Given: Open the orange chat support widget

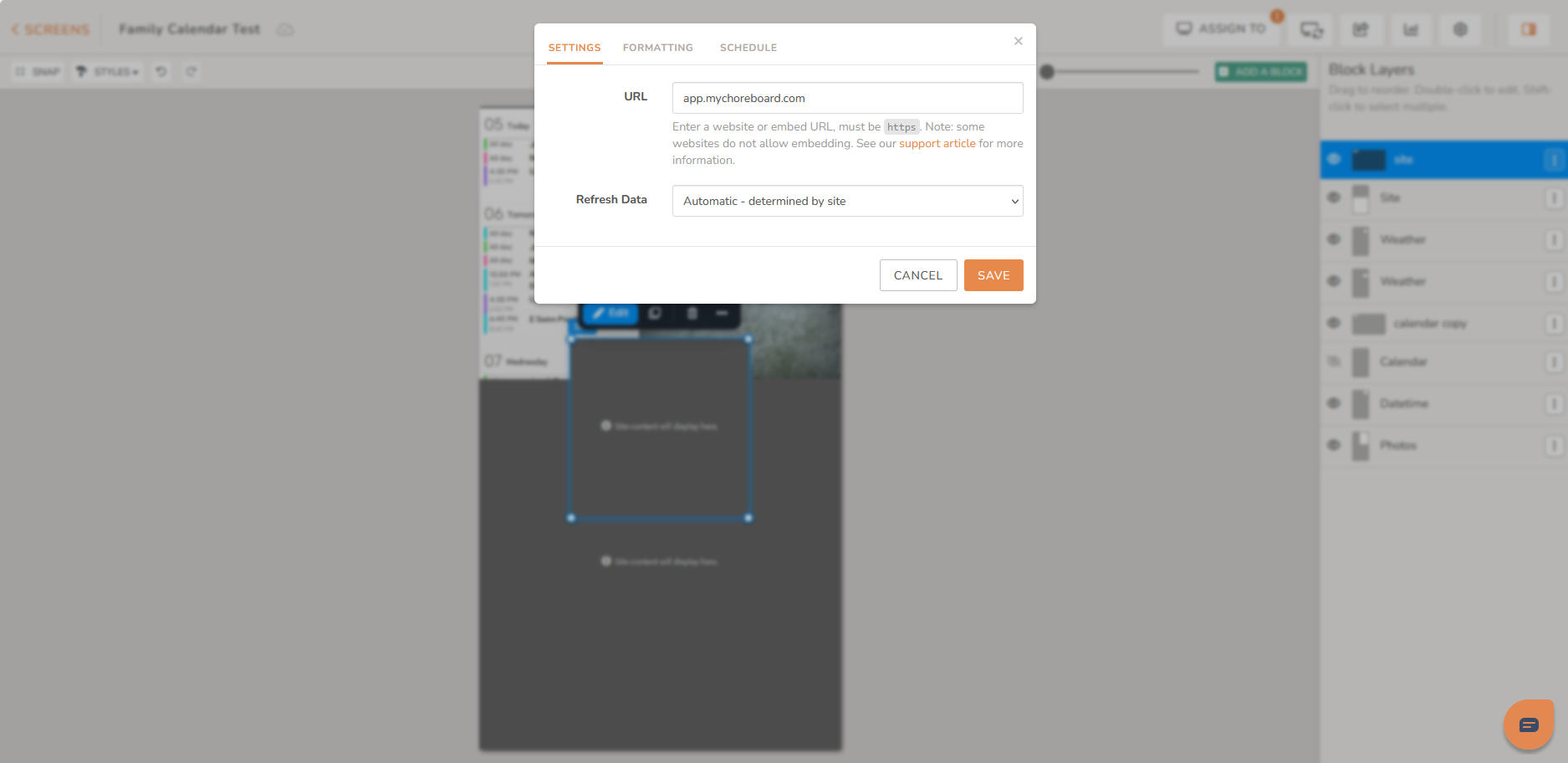Looking at the screenshot, I should point(1529,725).
